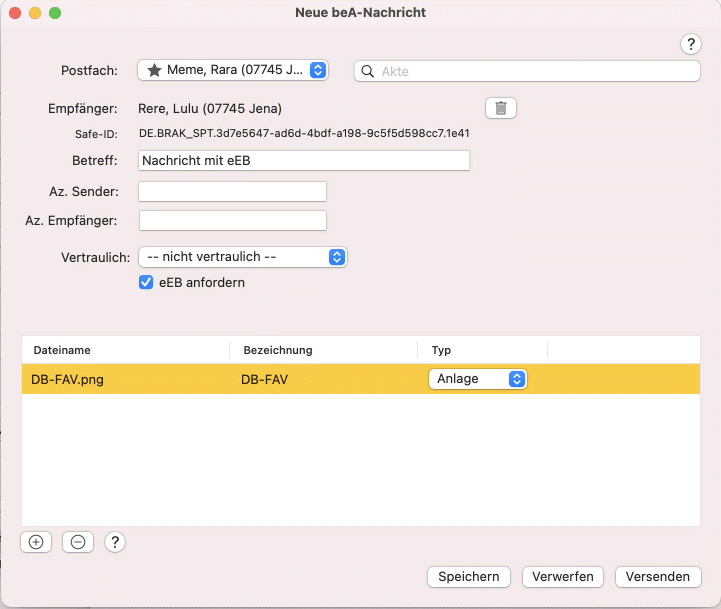The width and height of the screenshot is (721, 609).
Task: Click the star icon in Postfach selector
Action: tap(154, 70)
